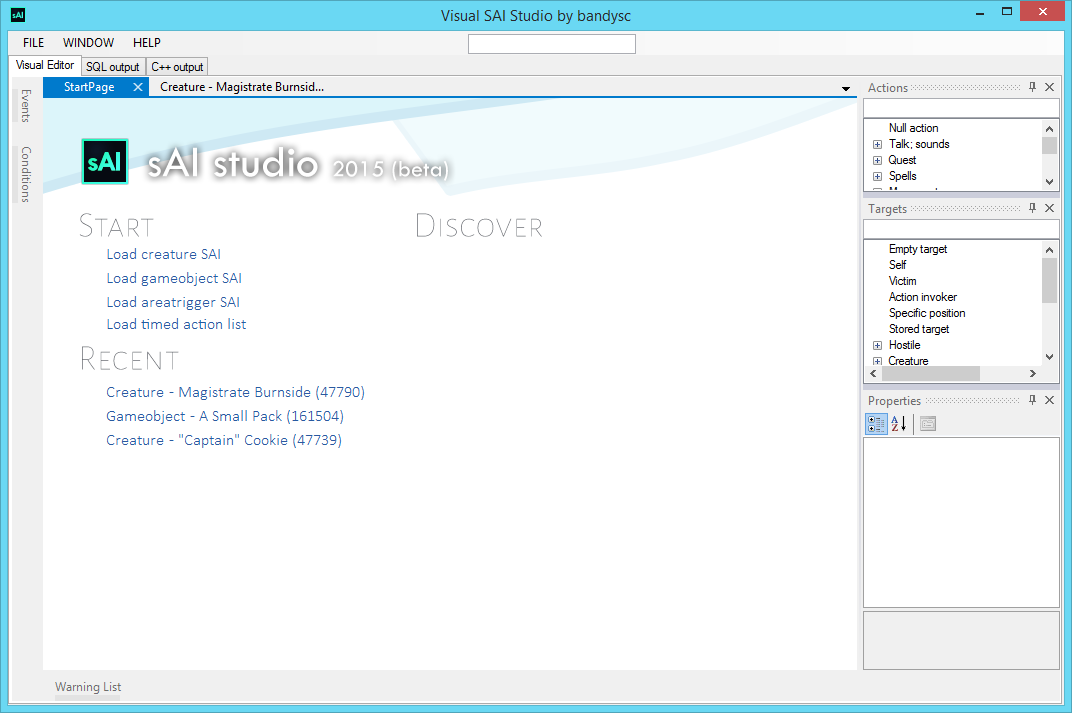Open the Warning List tab
This screenshot has width=1072, height=713.
tap(88, 687)
